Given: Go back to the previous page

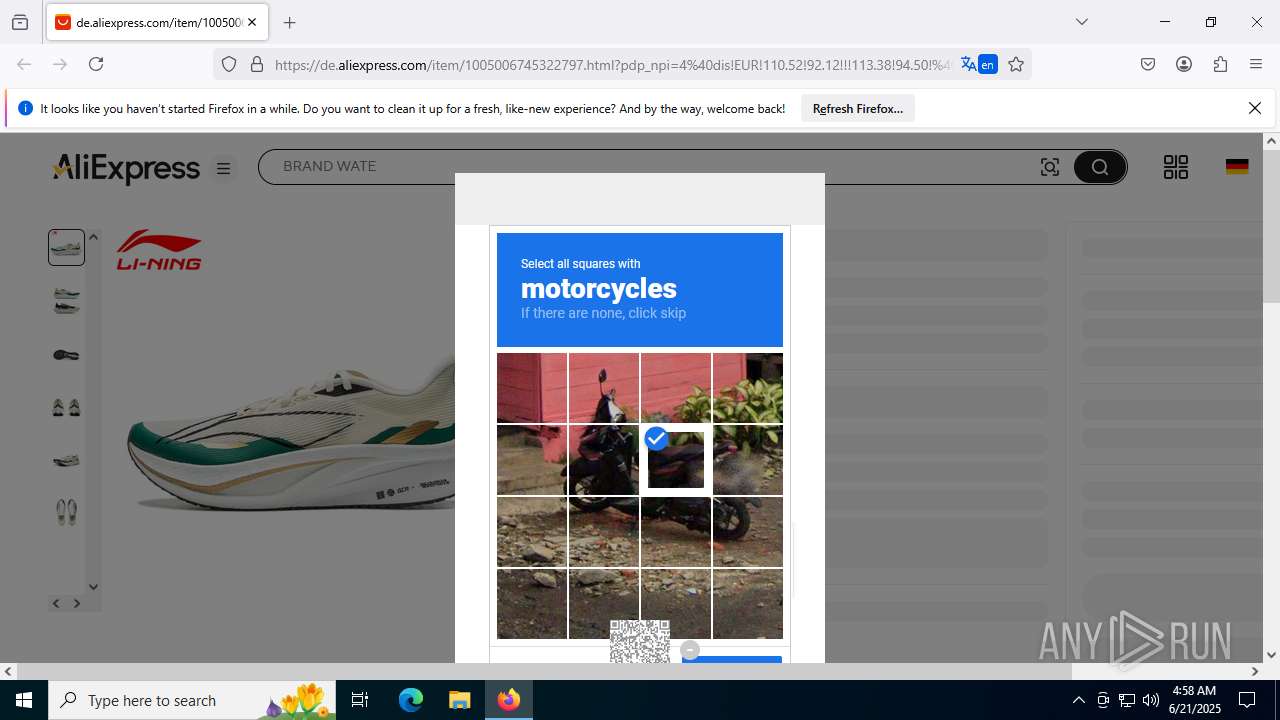Looking at the screenshot, I should coord(24,64).
